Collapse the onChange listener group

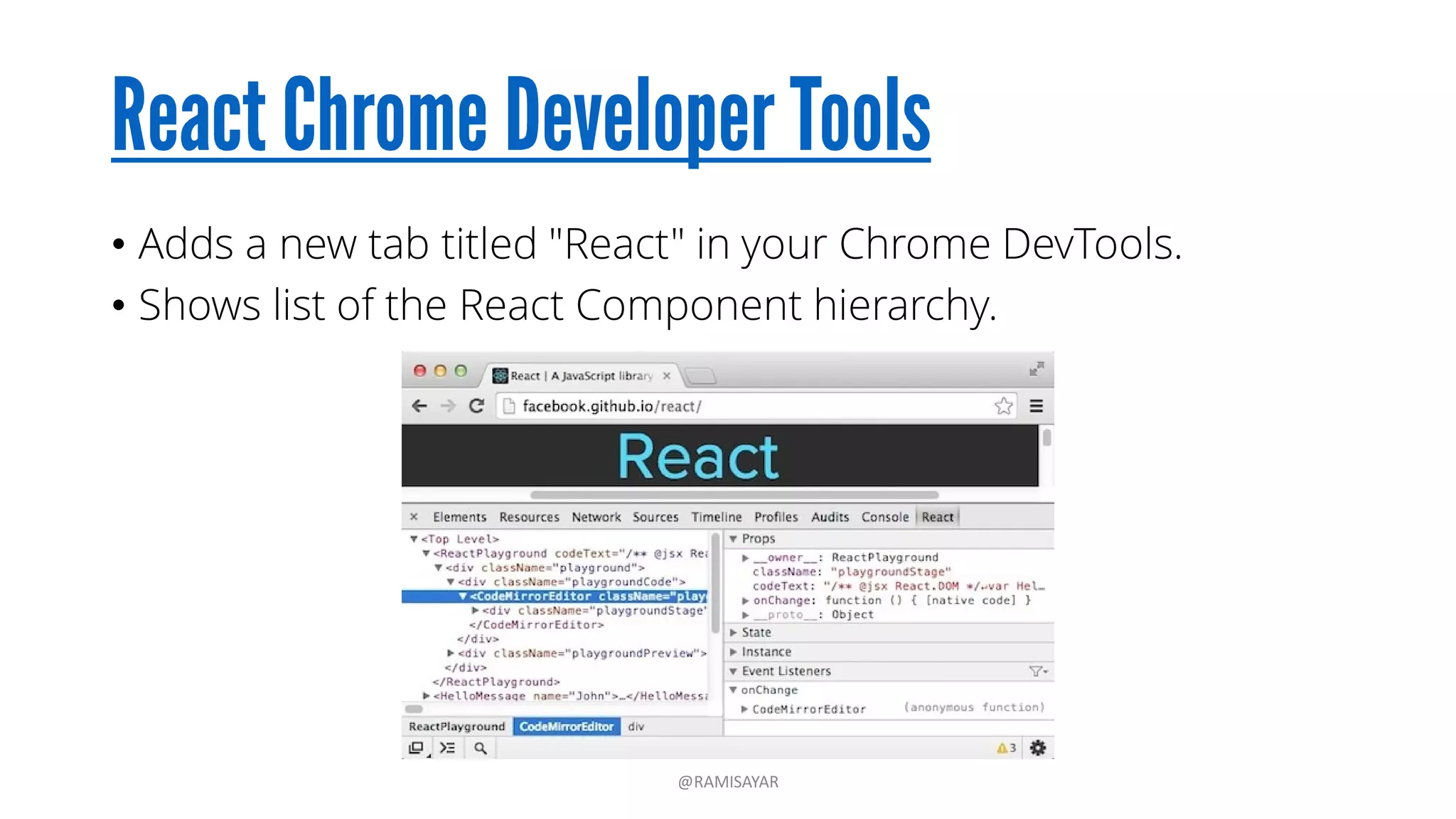coord(733,690)
